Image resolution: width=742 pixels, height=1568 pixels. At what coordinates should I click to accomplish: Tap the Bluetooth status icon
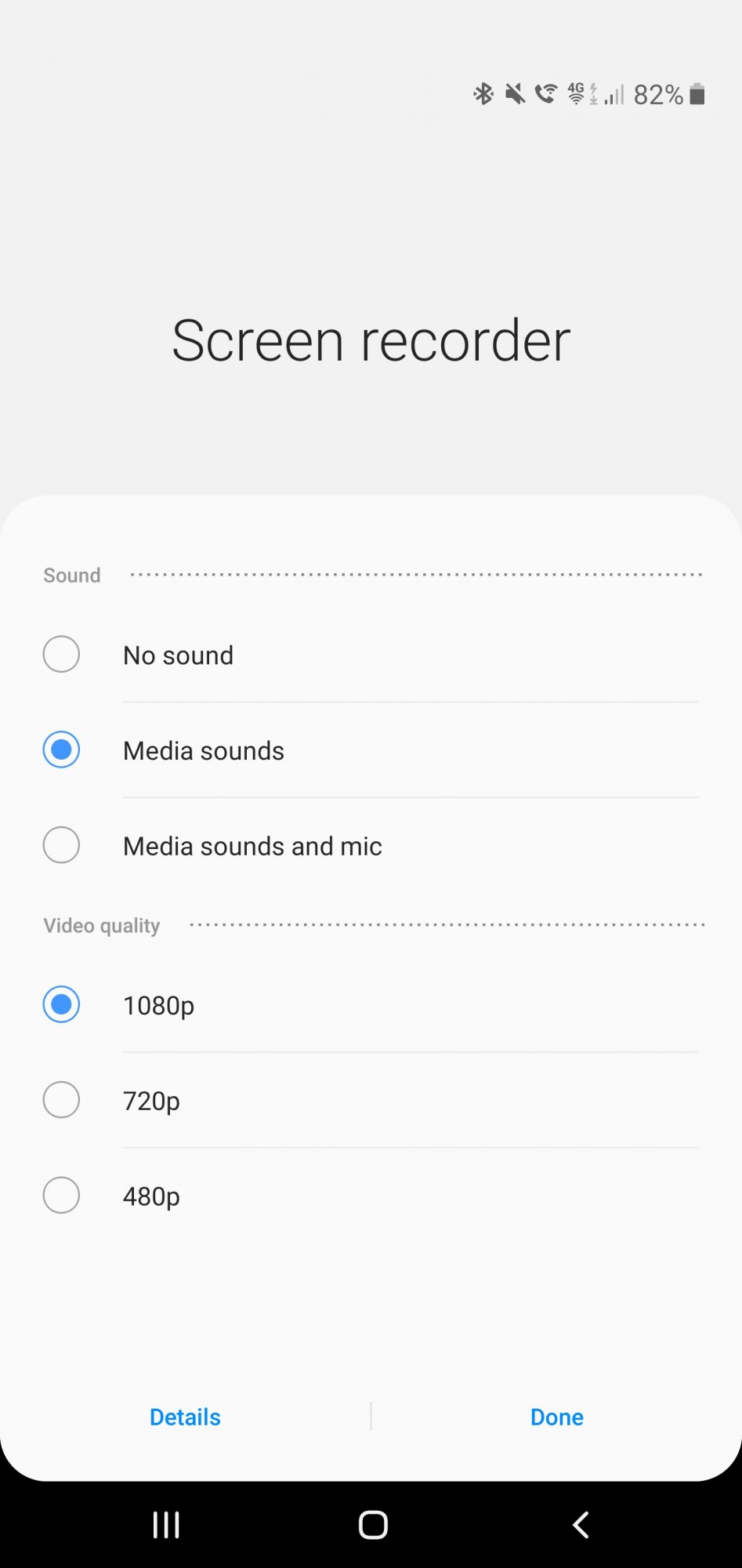click(483, 95)
